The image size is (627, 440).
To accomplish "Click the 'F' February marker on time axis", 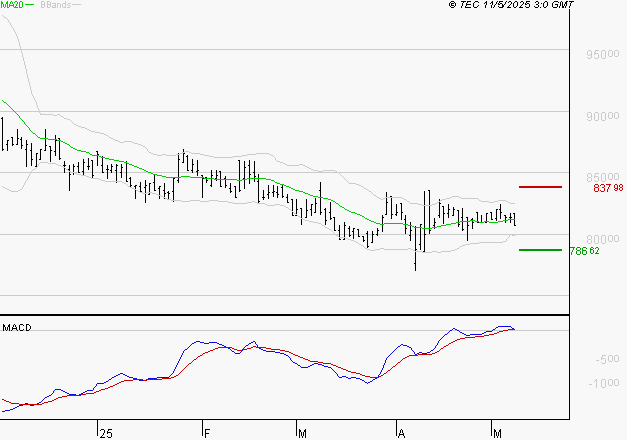I will tap(207, 431).
